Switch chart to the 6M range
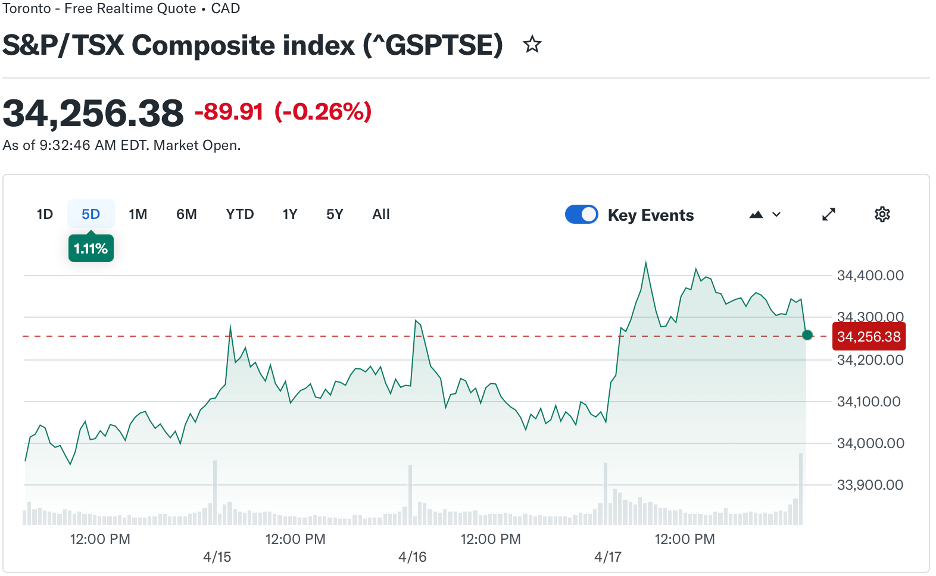 (x=186, y=214)
